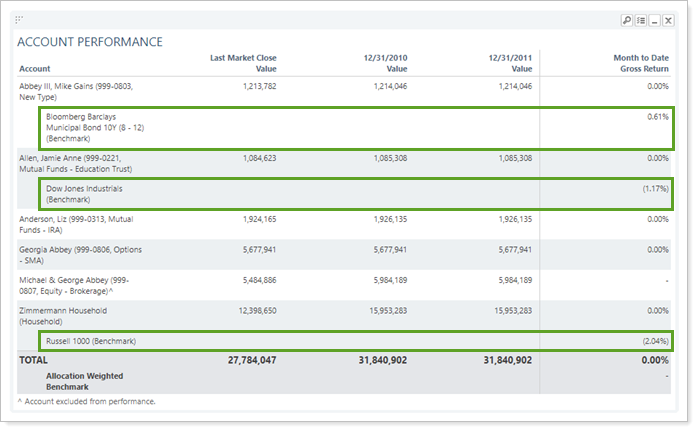
Task: Close the Account Performance panel
Action: [x=669, y=20]
